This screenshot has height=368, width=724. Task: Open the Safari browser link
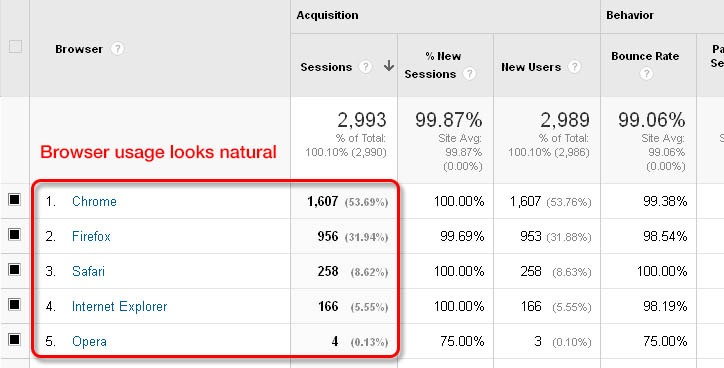[x=88, y=271]
